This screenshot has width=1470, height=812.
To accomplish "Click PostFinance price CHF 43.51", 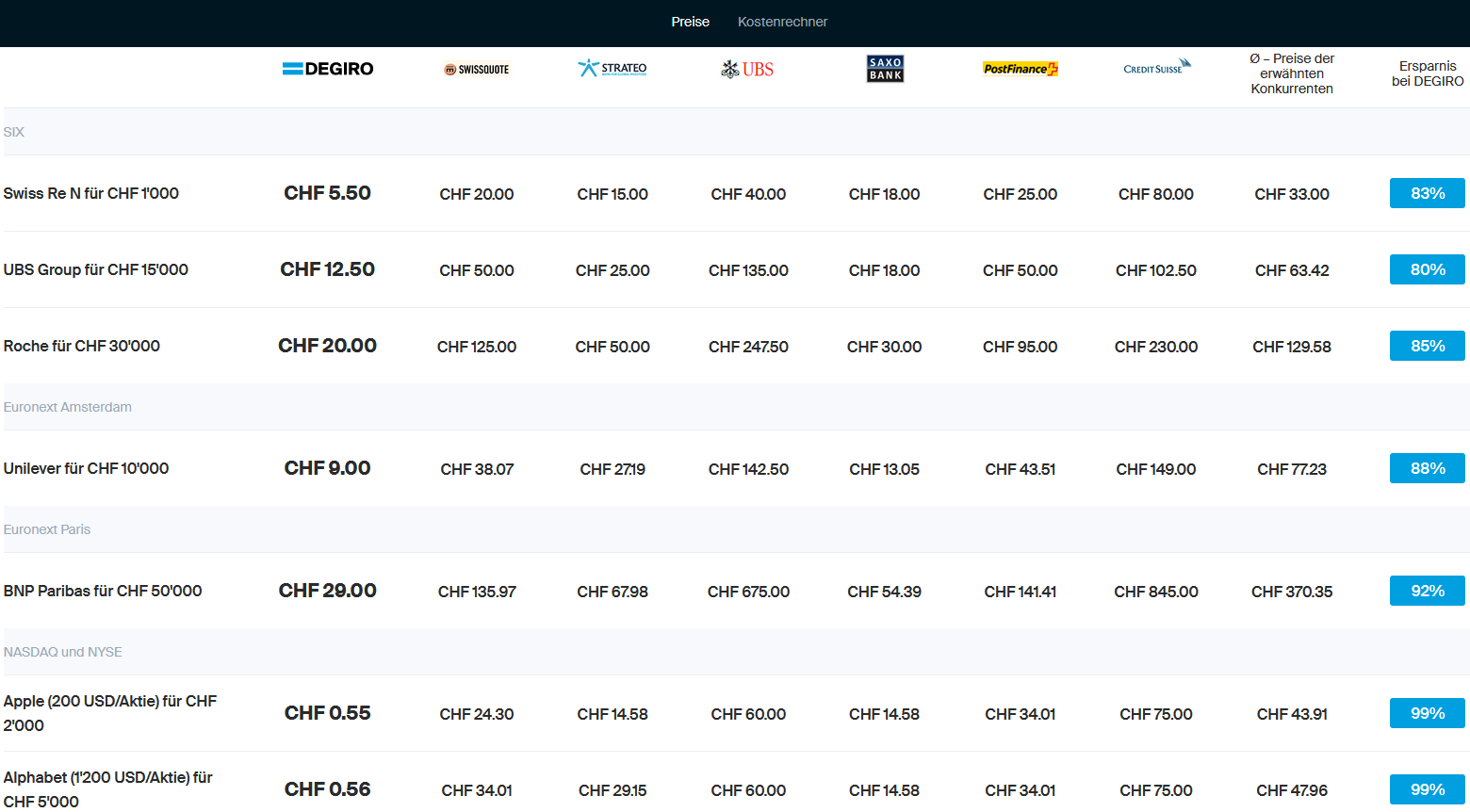I will click(1021, 469).
